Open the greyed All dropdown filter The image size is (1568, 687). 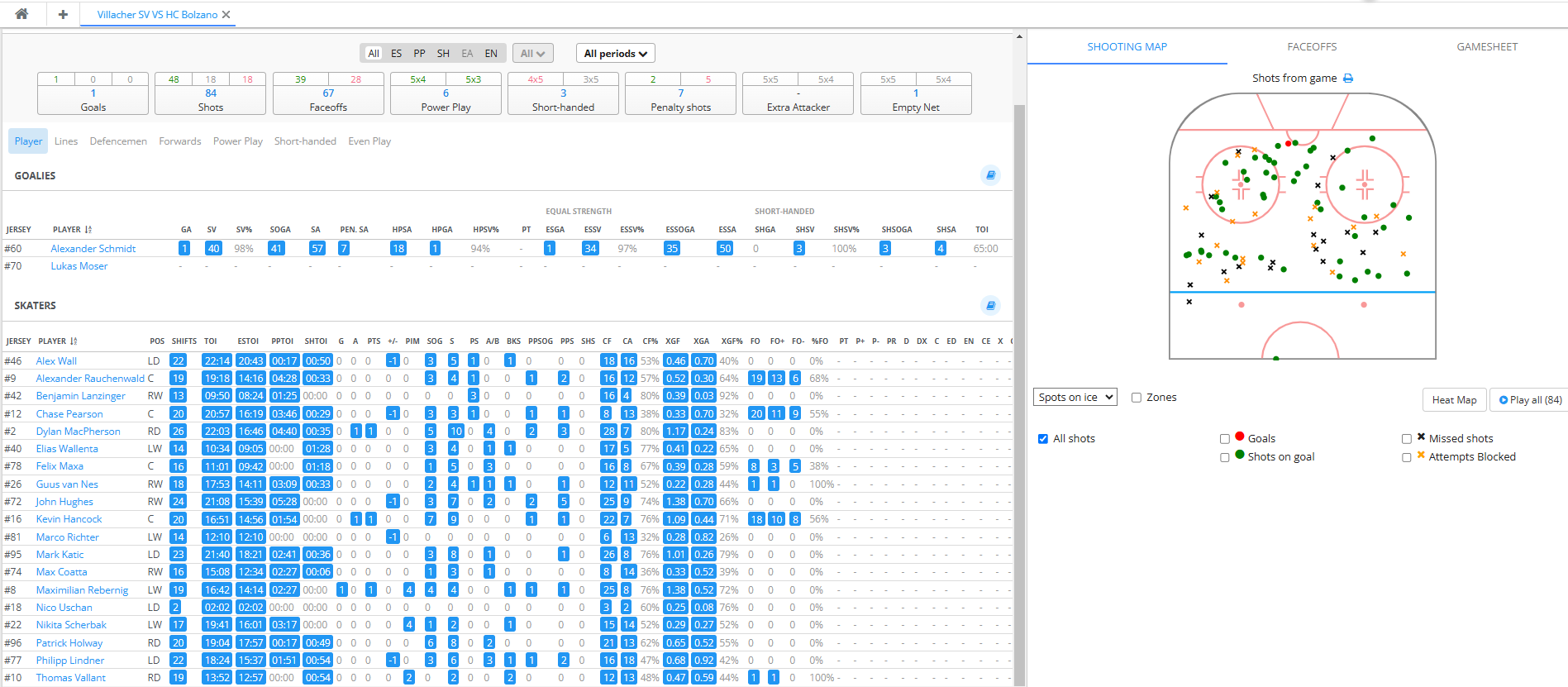tap(532, 54)
